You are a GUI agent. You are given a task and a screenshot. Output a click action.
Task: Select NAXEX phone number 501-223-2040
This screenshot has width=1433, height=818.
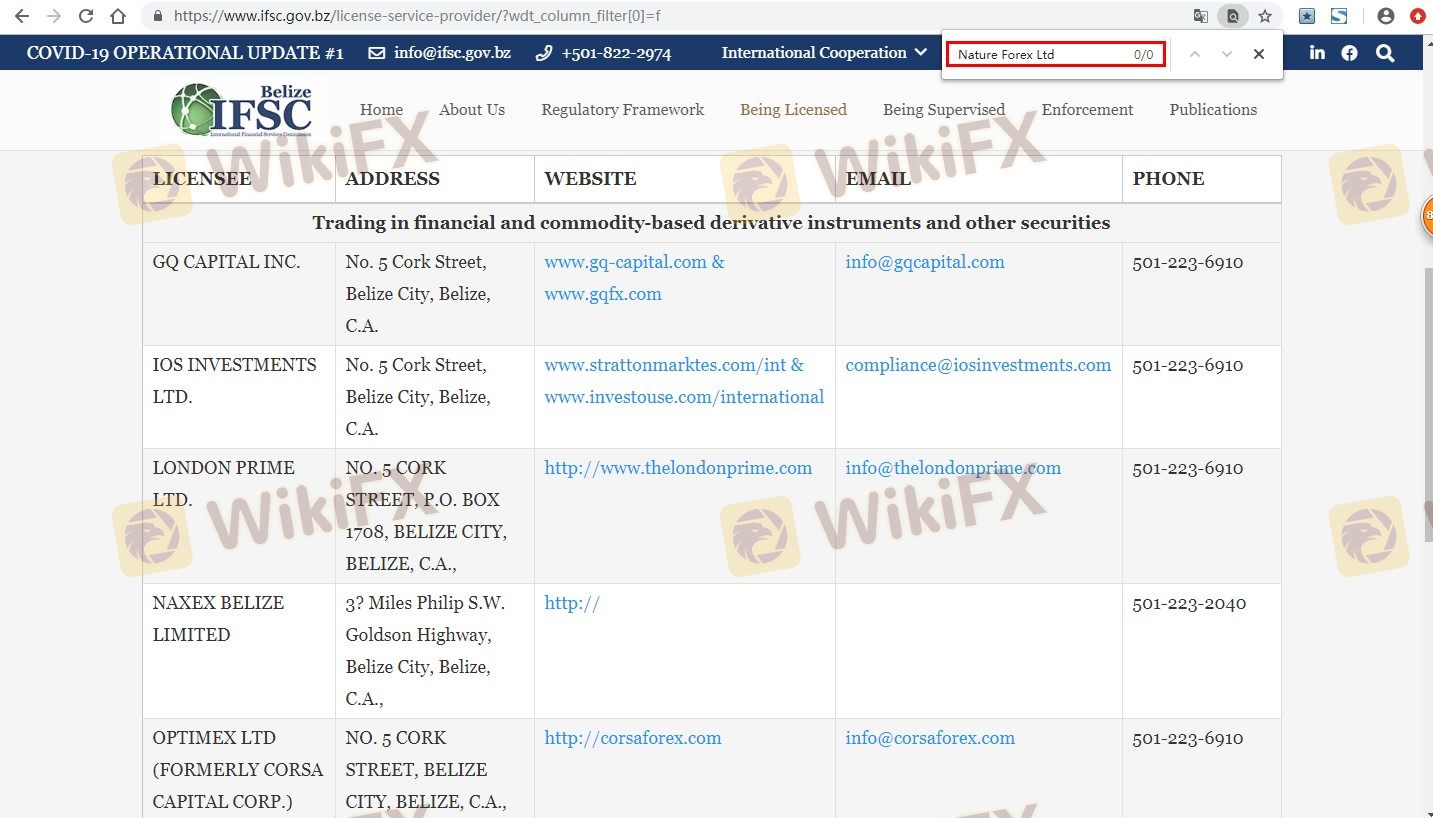(x=1188, y=603)
